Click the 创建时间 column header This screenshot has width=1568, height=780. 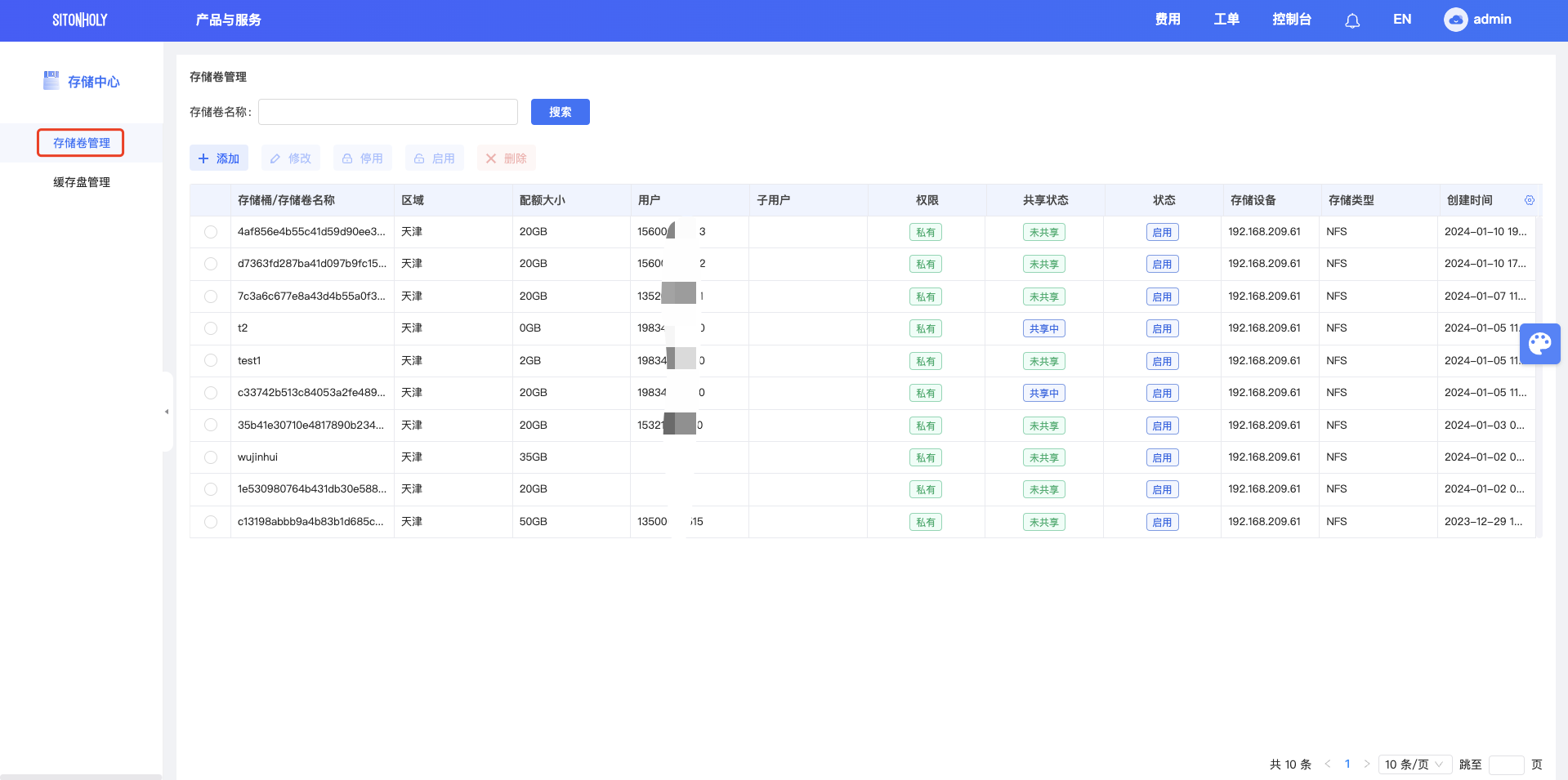(x=1469, y=200)
